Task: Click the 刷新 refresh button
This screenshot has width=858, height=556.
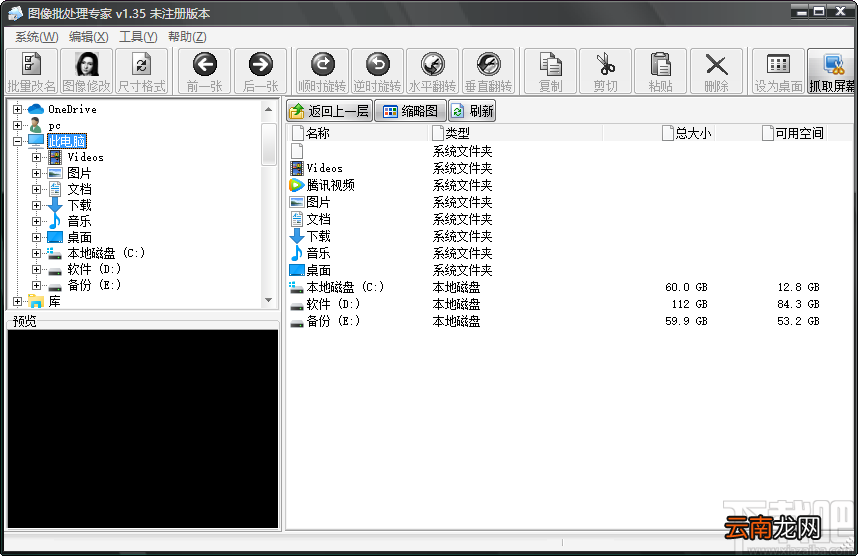Action: [472, 111]
